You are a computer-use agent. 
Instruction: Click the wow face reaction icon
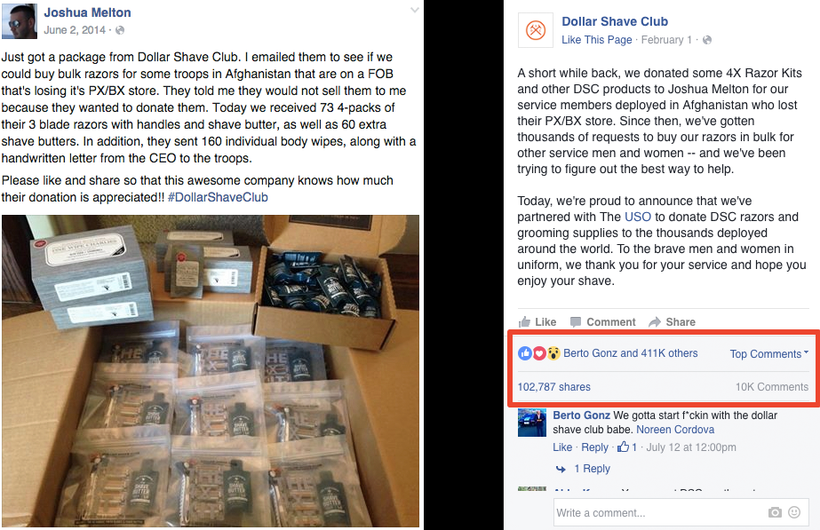[x=553, y=354]
